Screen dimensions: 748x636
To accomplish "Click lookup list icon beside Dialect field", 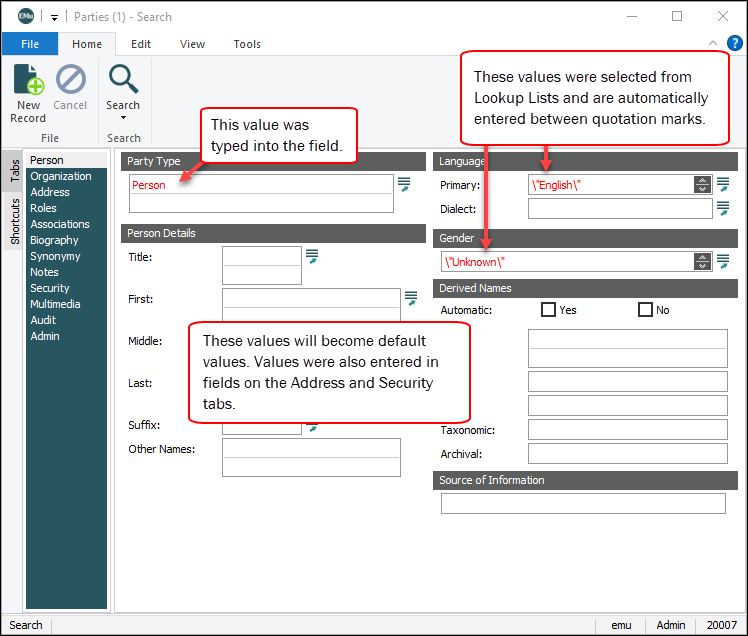I will 723,208.
